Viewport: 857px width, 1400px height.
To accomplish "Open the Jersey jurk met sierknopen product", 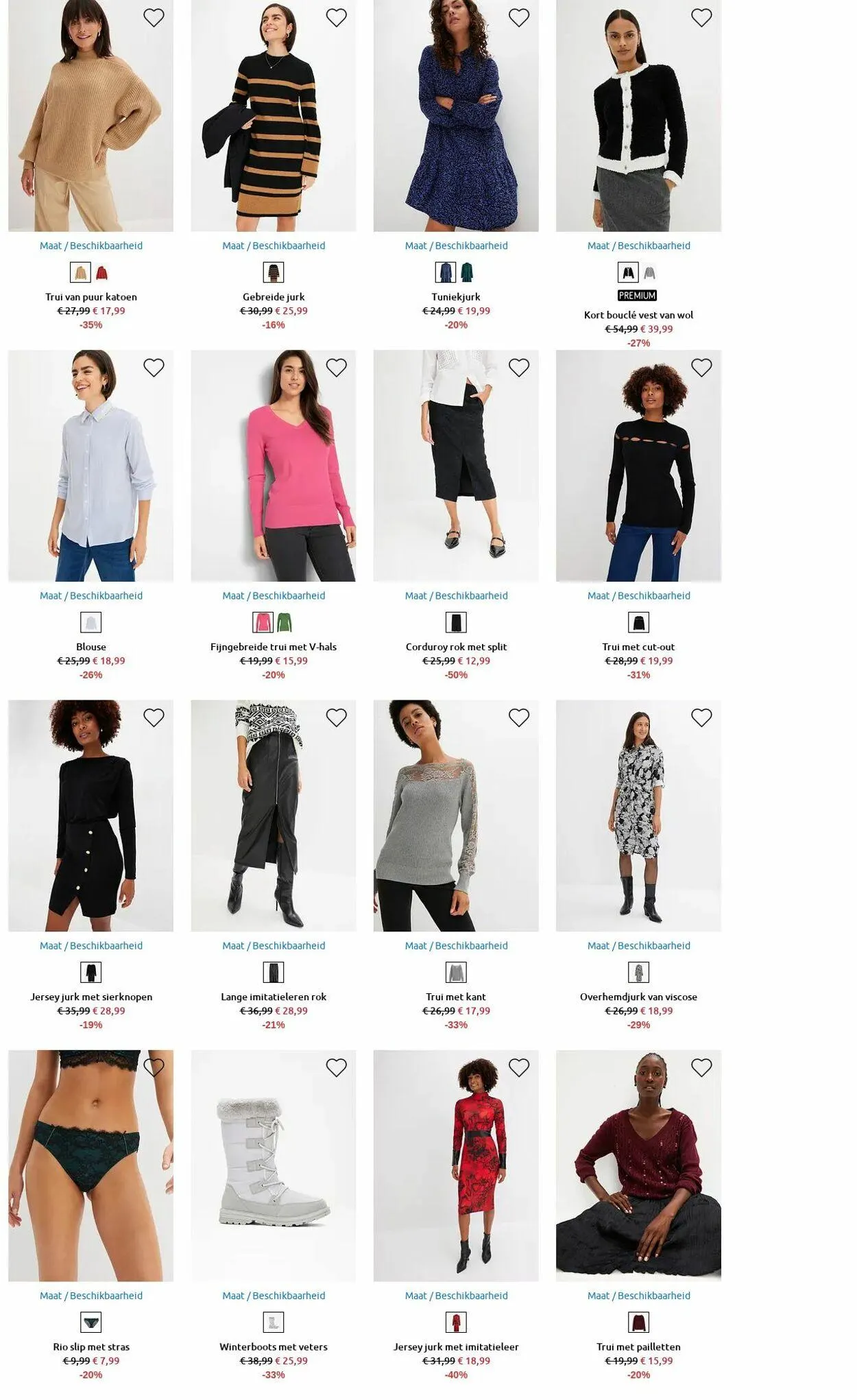I will coord(91,997).
